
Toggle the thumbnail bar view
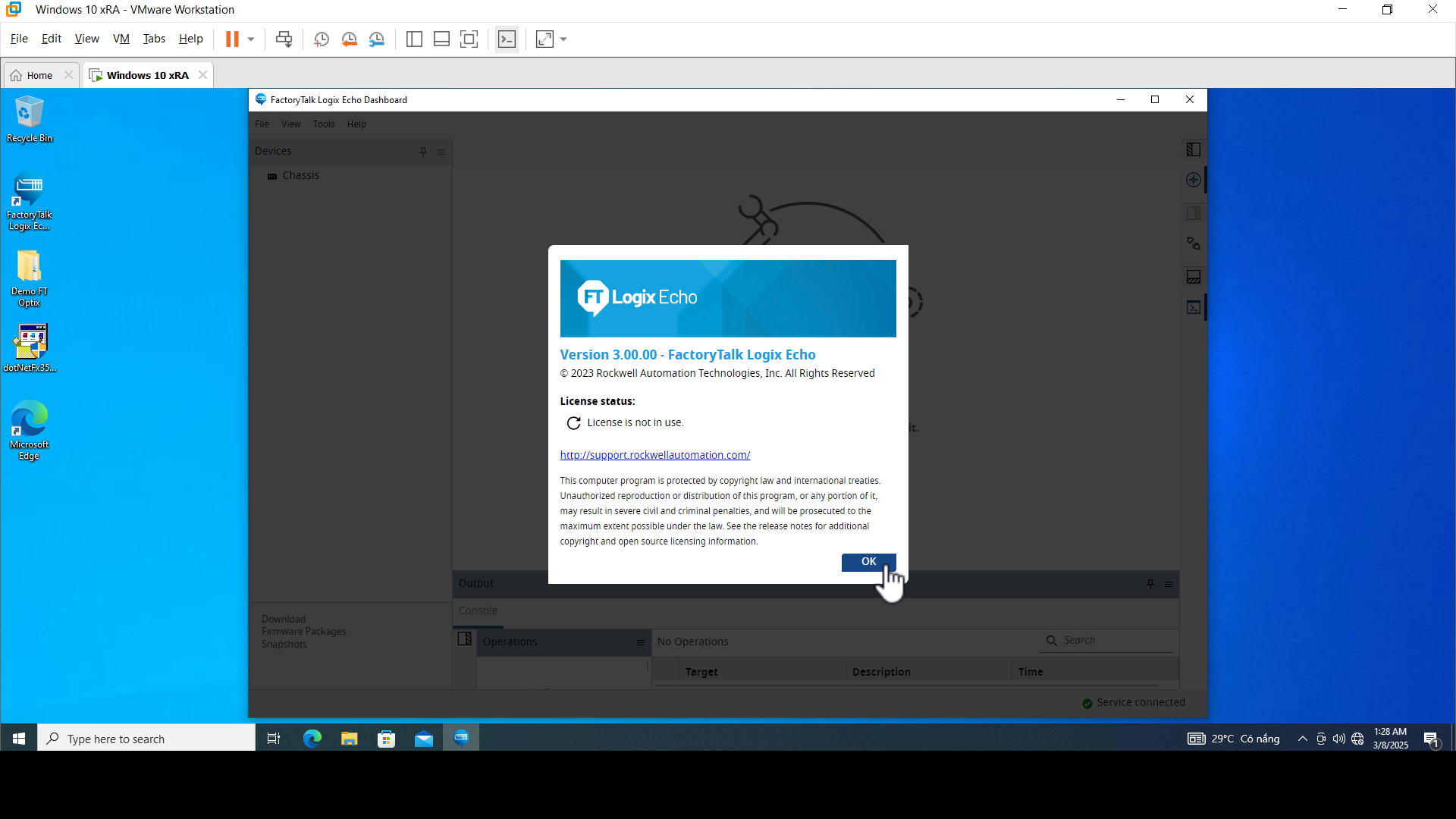tap(441, 39)
